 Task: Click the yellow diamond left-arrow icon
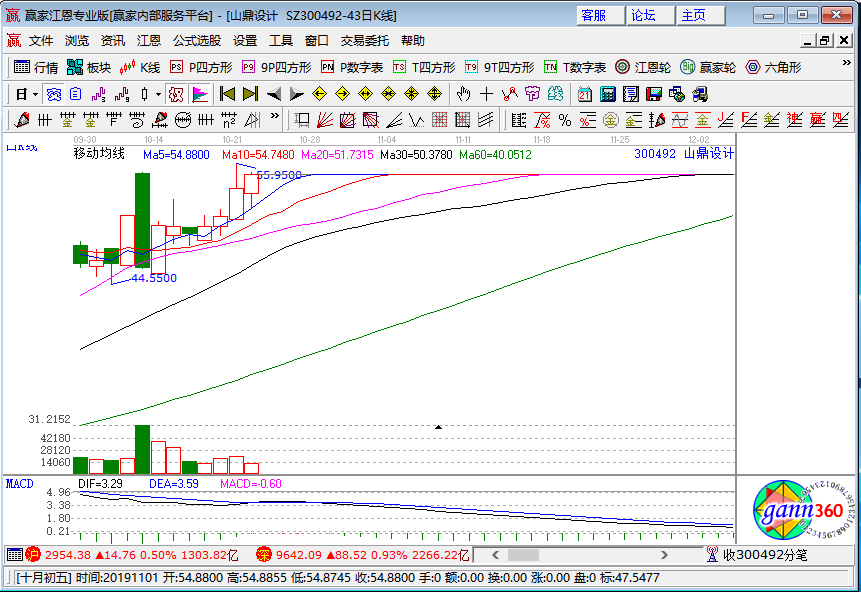(x=320, y=94)
